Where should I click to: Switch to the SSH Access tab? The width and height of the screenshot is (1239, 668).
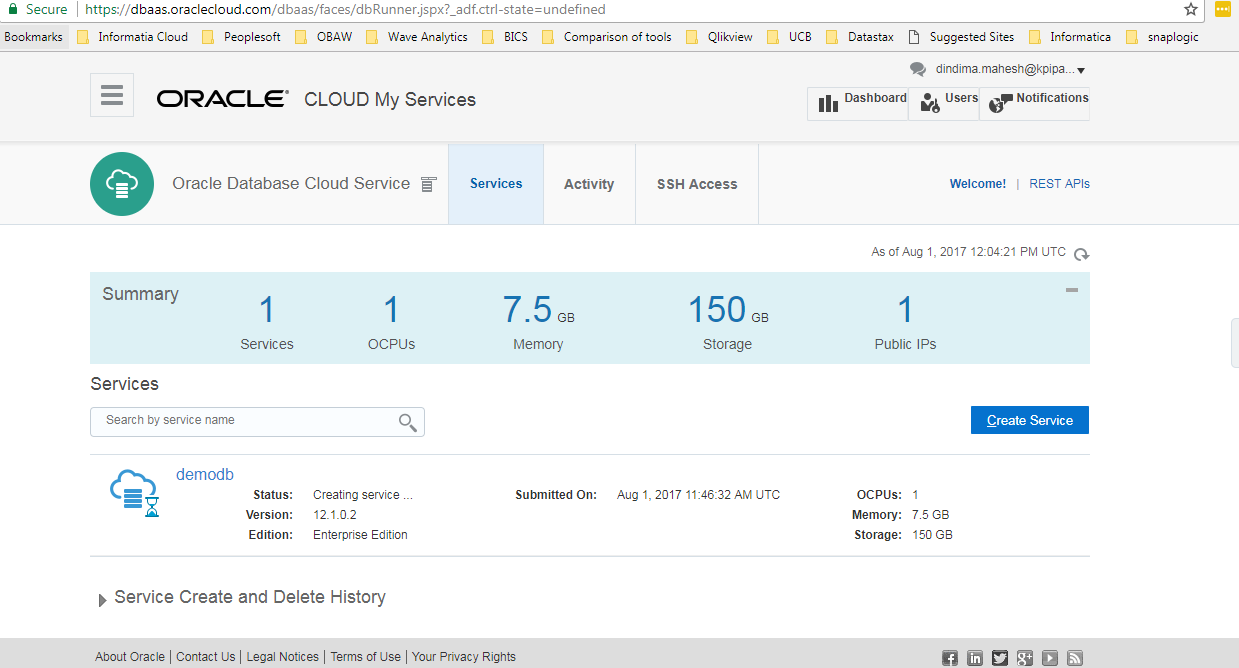pos(697,184)
